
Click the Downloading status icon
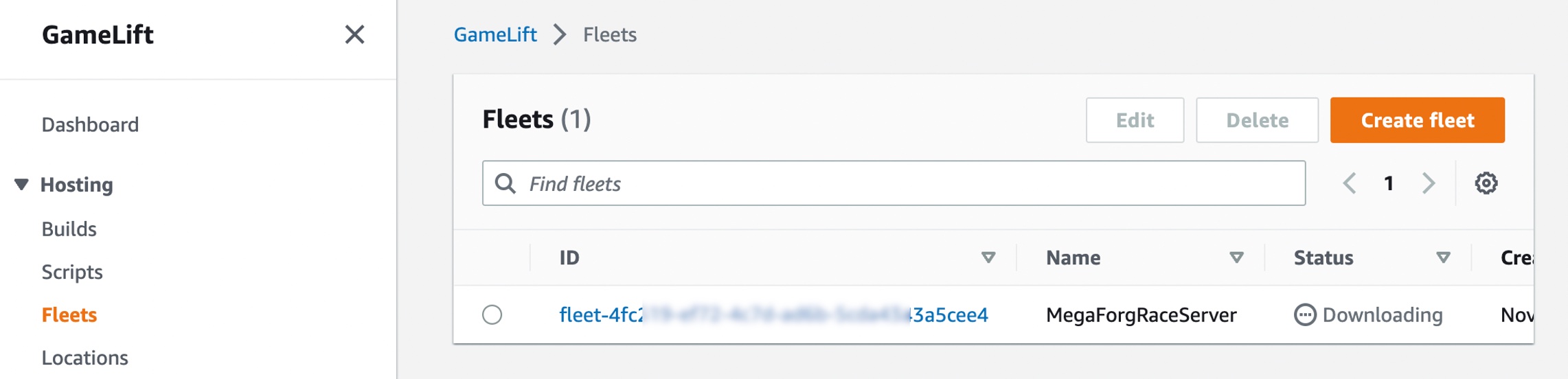(x=1305, y=315)
